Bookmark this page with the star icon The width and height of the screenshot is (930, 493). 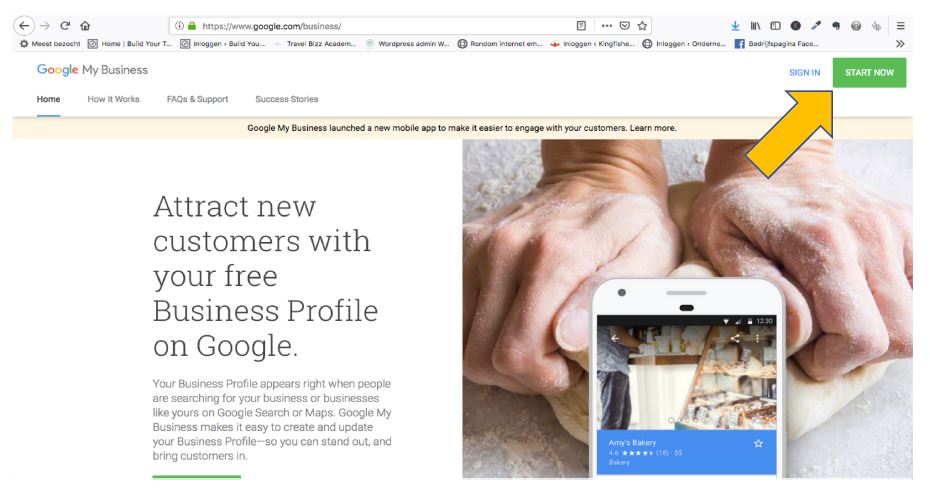point(642,26)
